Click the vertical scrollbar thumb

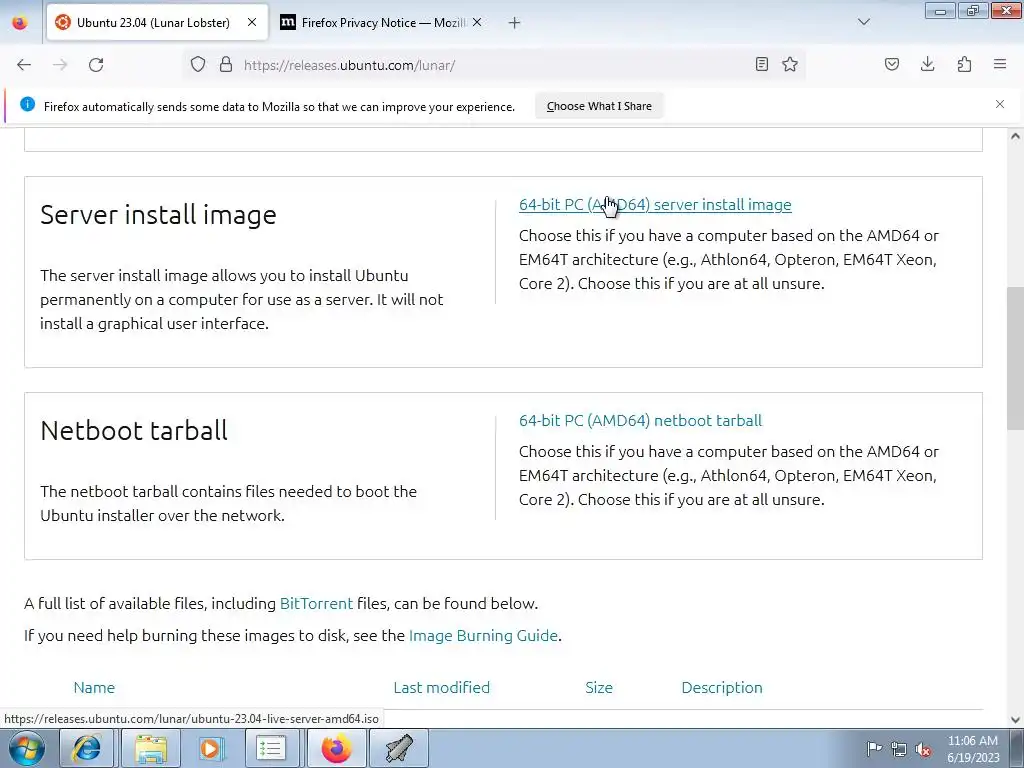click(1015, 358)
